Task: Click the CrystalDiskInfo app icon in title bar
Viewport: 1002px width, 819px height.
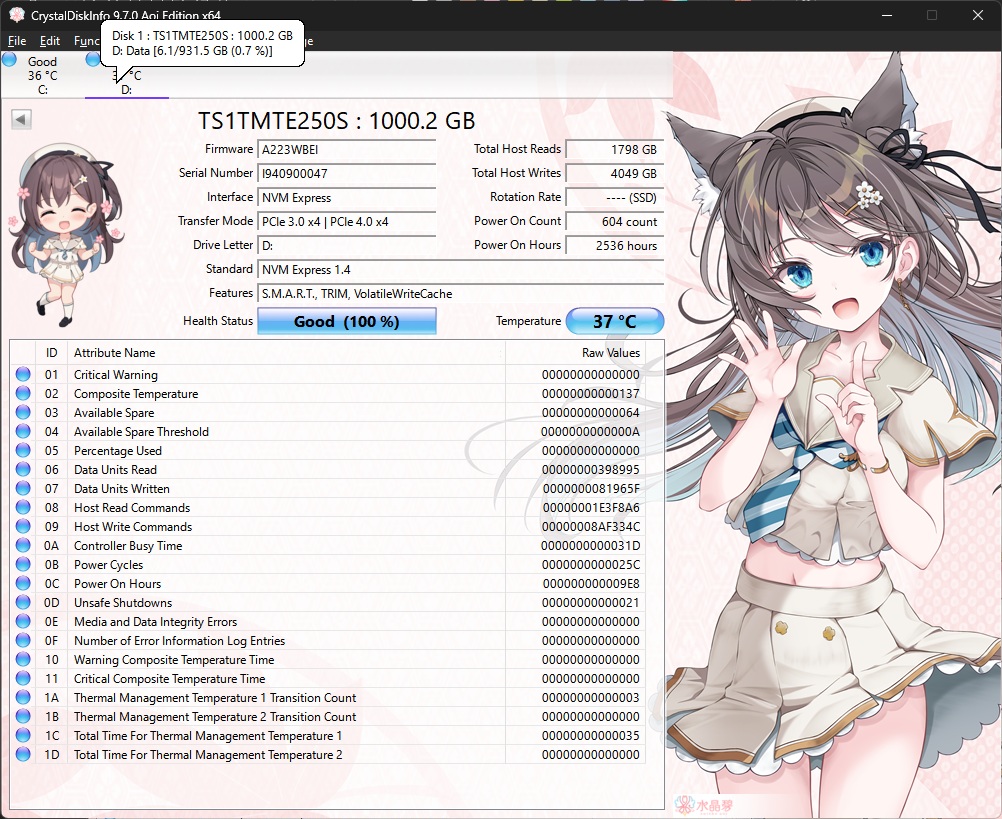Action: click(15, 15)
